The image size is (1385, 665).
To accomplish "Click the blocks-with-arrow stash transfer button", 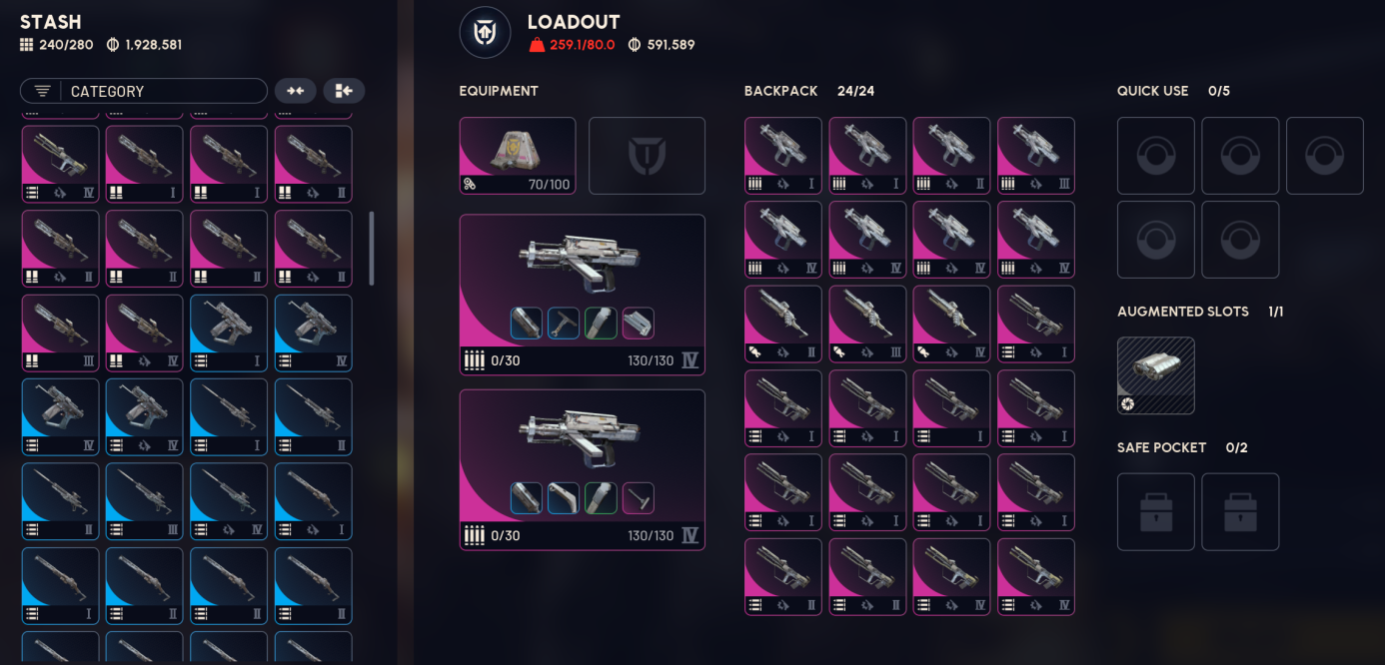I will (x=344, y=91).
